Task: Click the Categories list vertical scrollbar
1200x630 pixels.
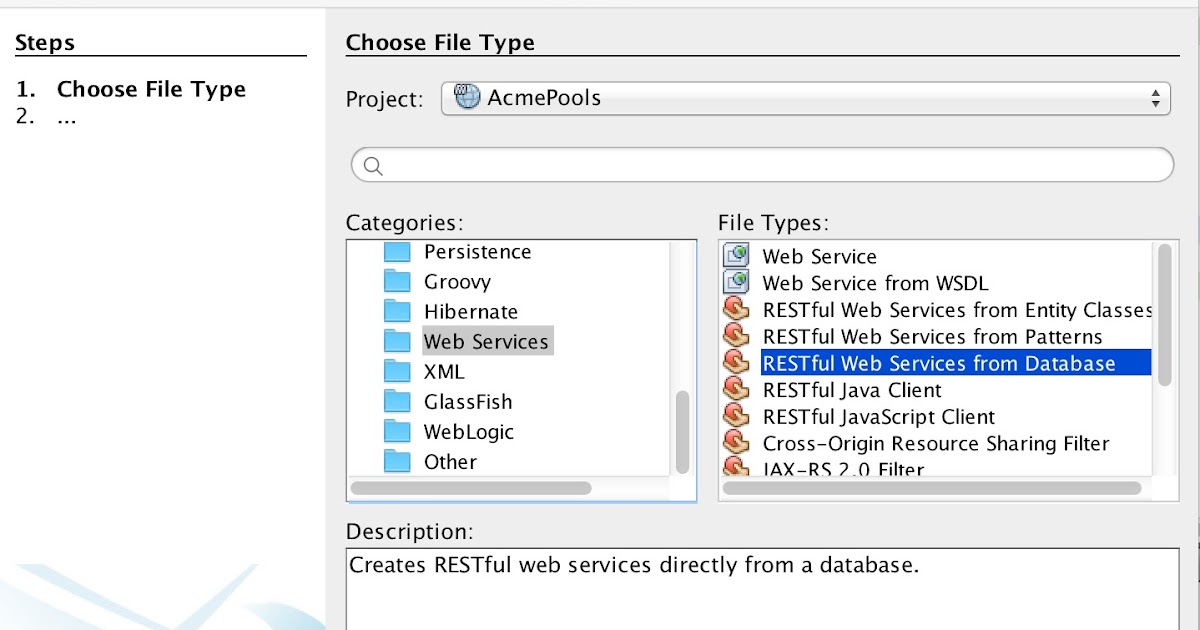Action: coord(683,430)
